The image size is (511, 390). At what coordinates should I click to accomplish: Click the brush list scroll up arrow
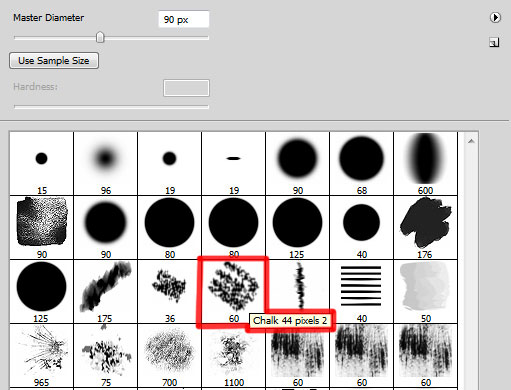471,141
